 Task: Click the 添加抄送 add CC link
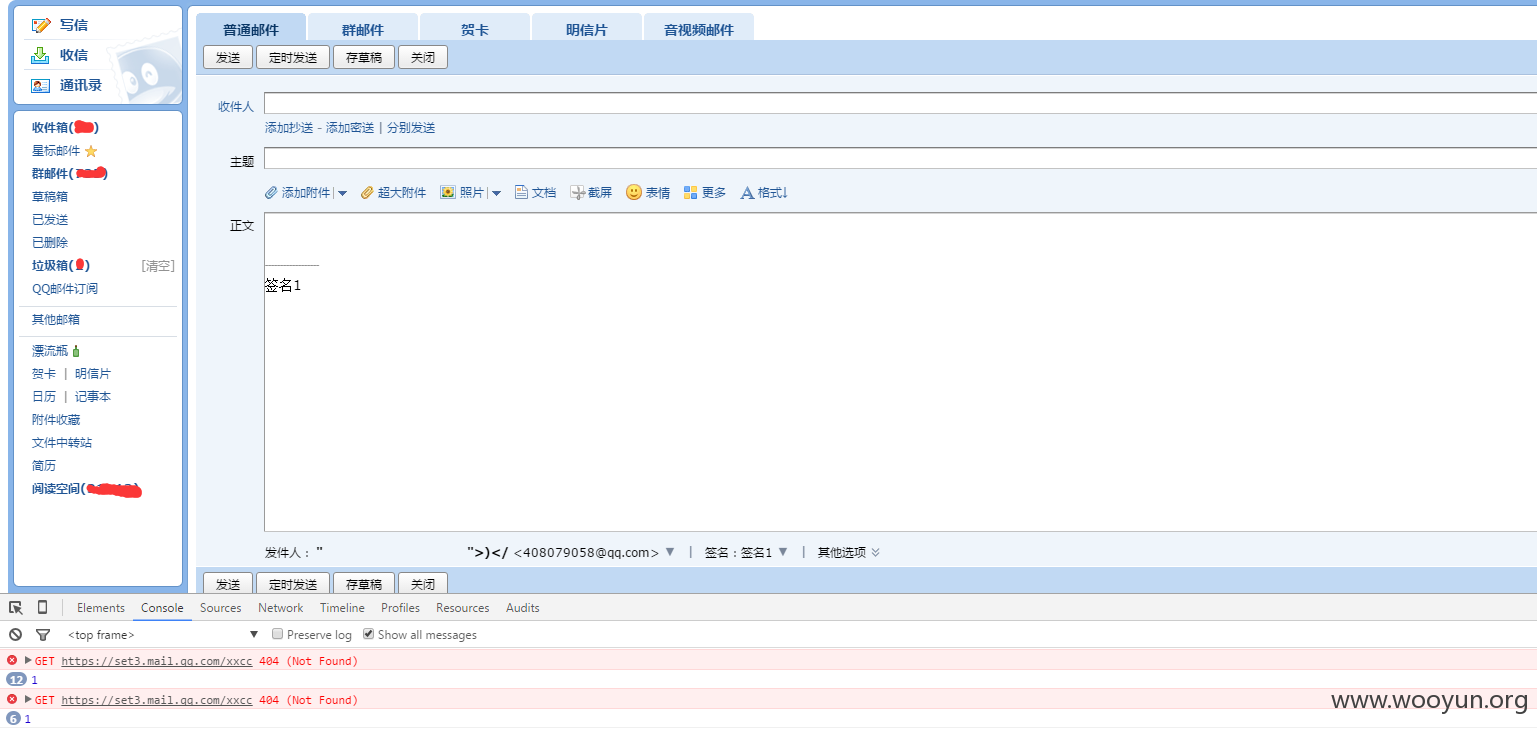[289, 128]
